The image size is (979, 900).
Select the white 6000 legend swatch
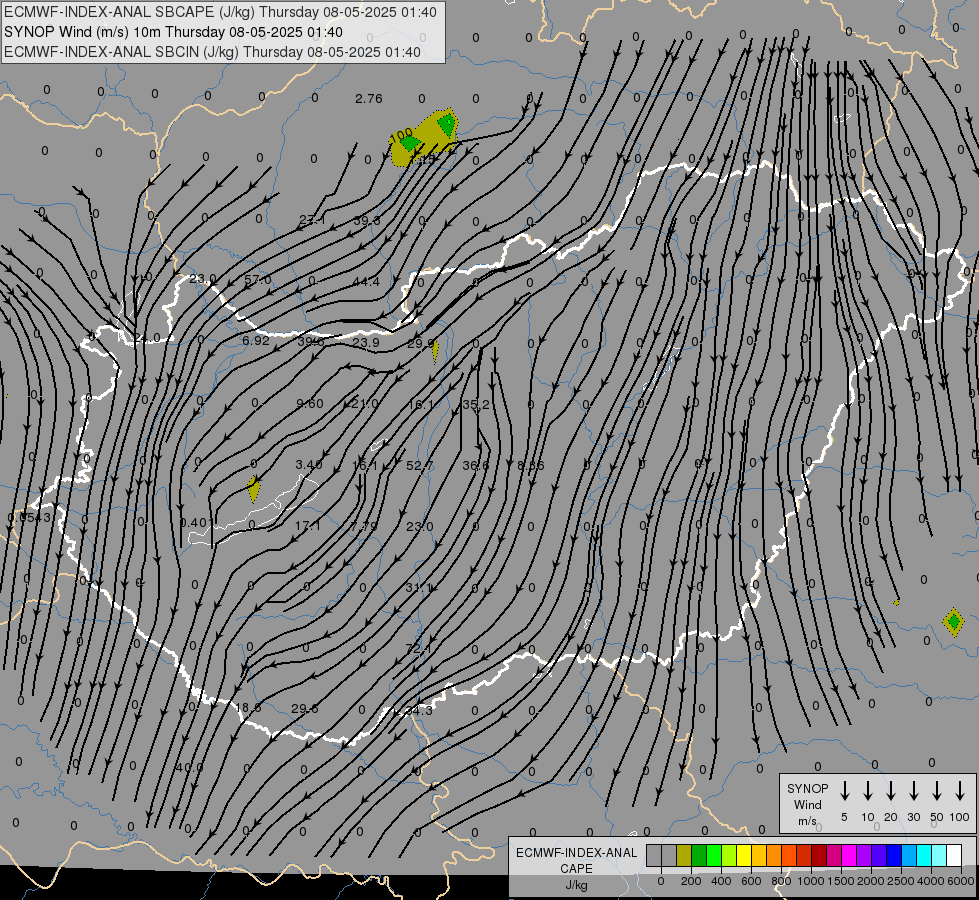point(954,856)
